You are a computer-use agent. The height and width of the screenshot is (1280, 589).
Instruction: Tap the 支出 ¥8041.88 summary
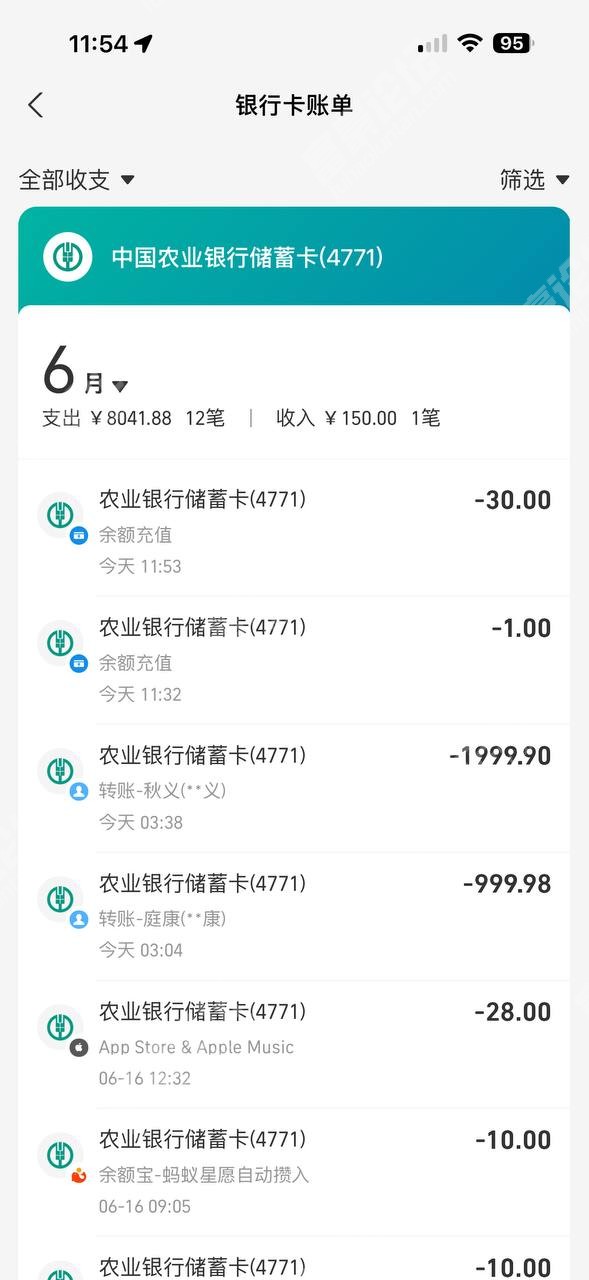pos(134,418)
